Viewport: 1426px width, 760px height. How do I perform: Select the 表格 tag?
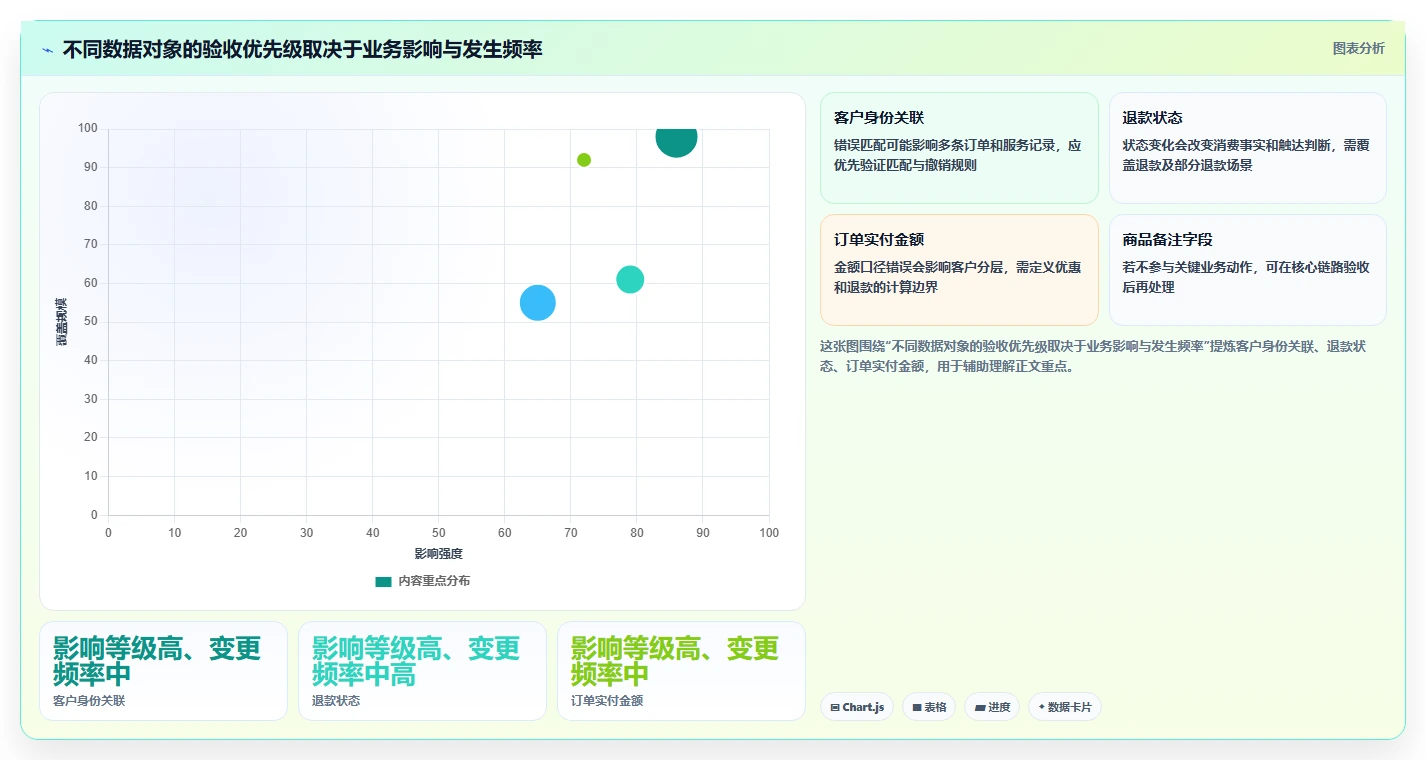[928, 707]
